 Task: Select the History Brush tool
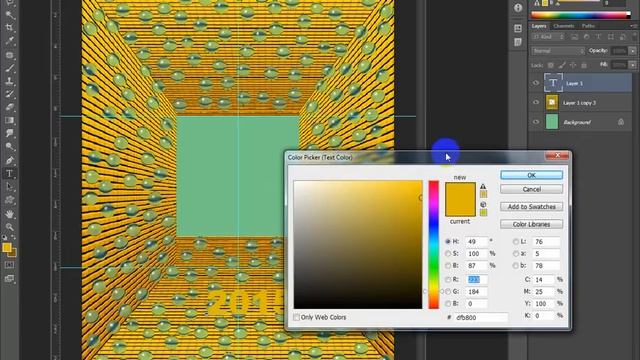9,94
